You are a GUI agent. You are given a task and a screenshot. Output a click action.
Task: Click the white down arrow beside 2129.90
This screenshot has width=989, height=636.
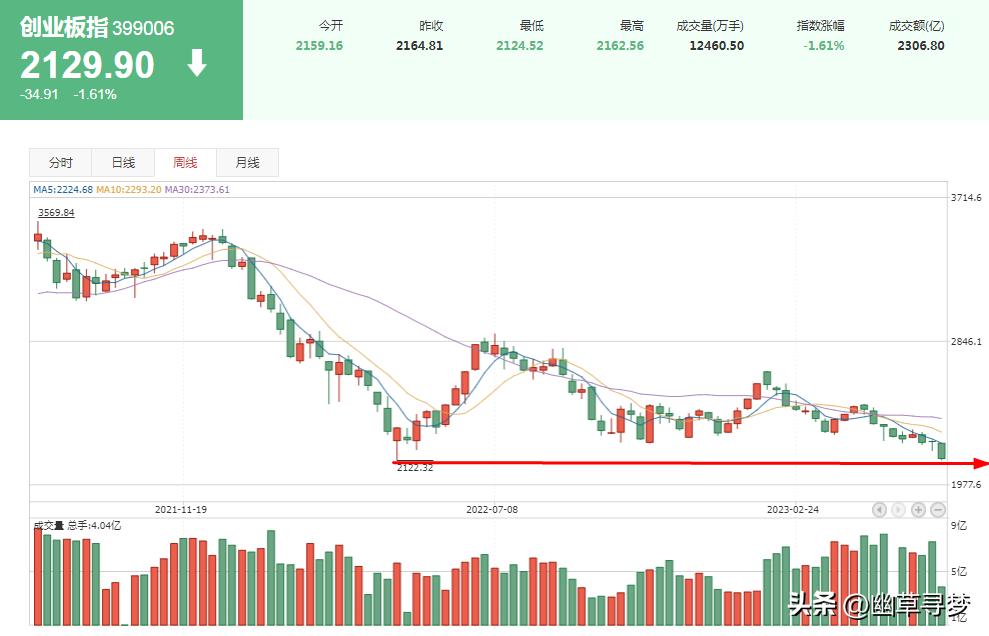click(196, 65)
